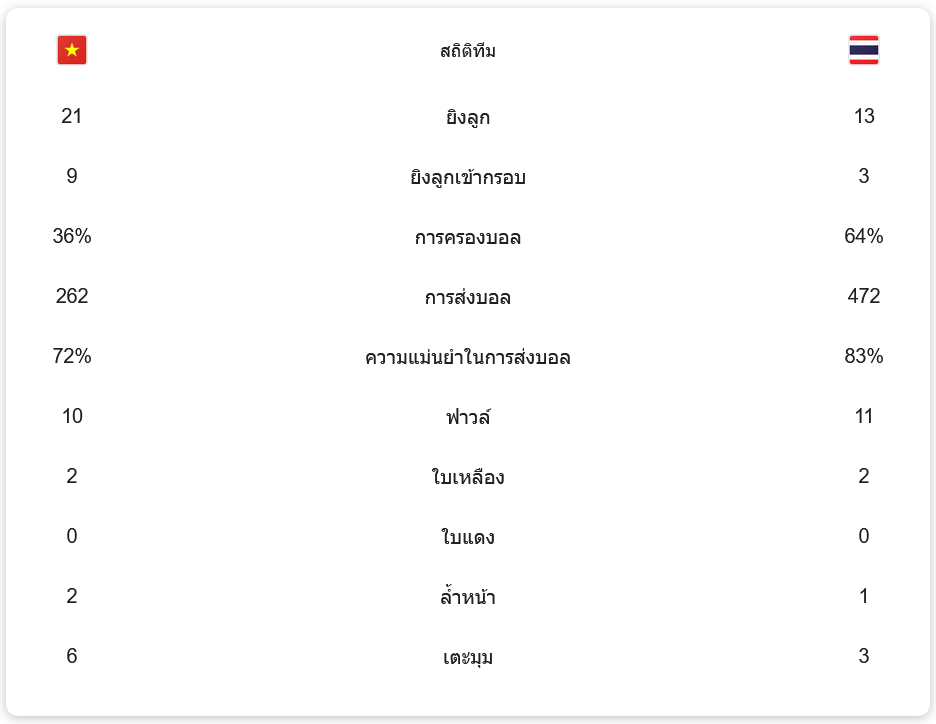Click the ยิงลูกเข้ากรอบ stat label
The height and width of the screenshot is (724, 936).
[468, 178]
